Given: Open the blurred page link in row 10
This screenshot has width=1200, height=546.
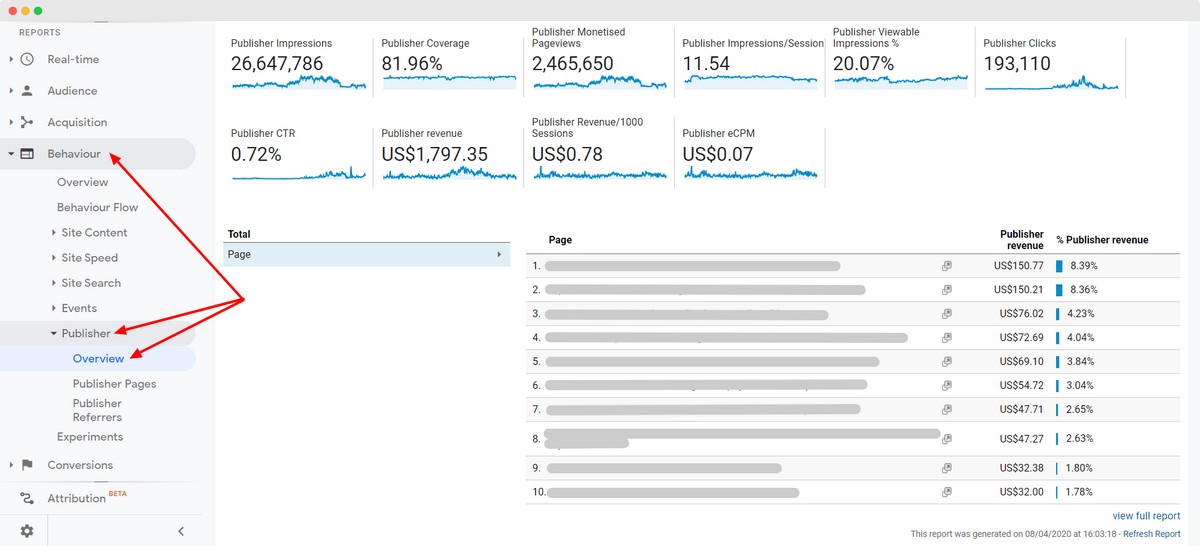Looking at the screenshot, I should [x=673, y=492].
